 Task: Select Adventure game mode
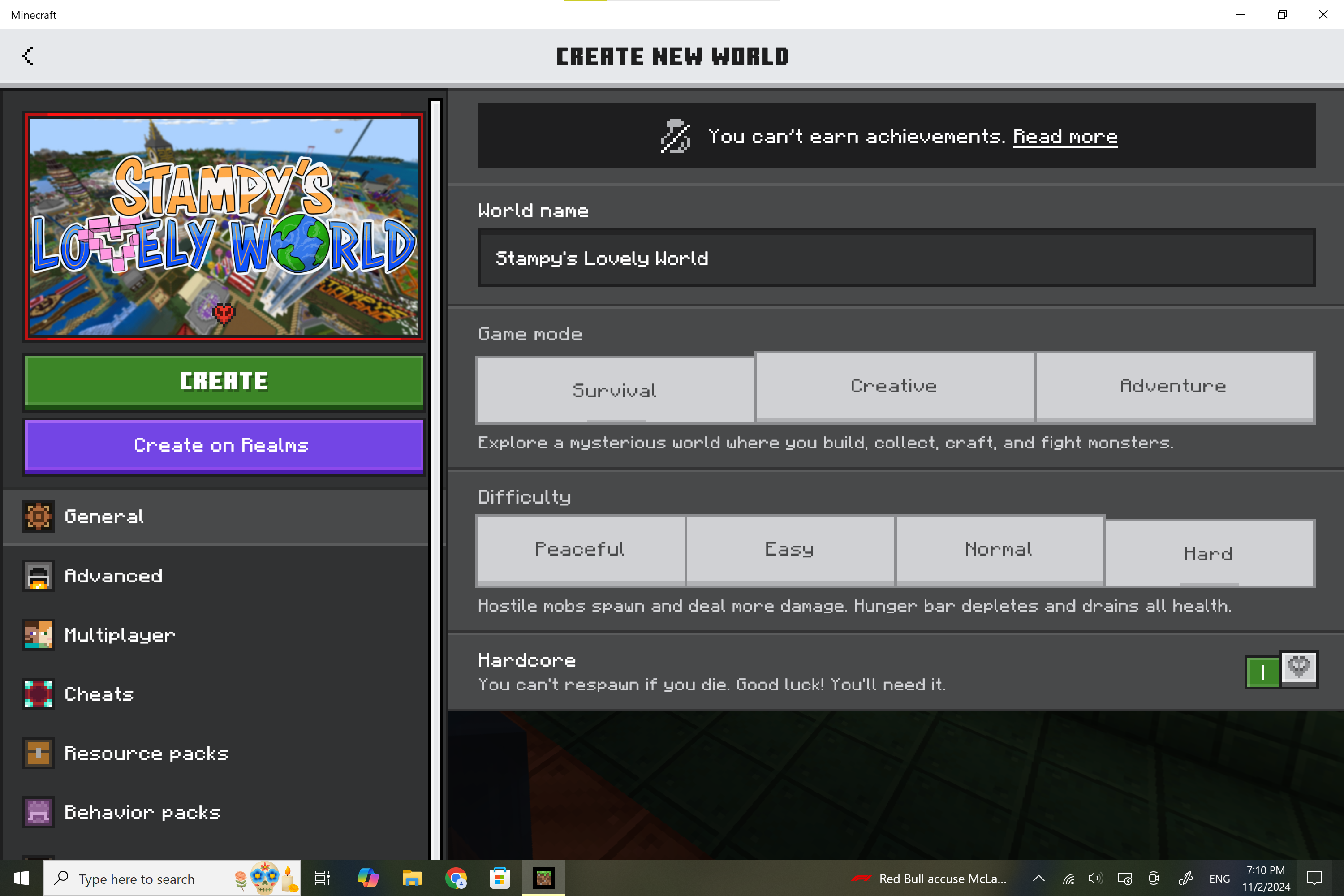pyautogui.click(x=1174, y=386)
